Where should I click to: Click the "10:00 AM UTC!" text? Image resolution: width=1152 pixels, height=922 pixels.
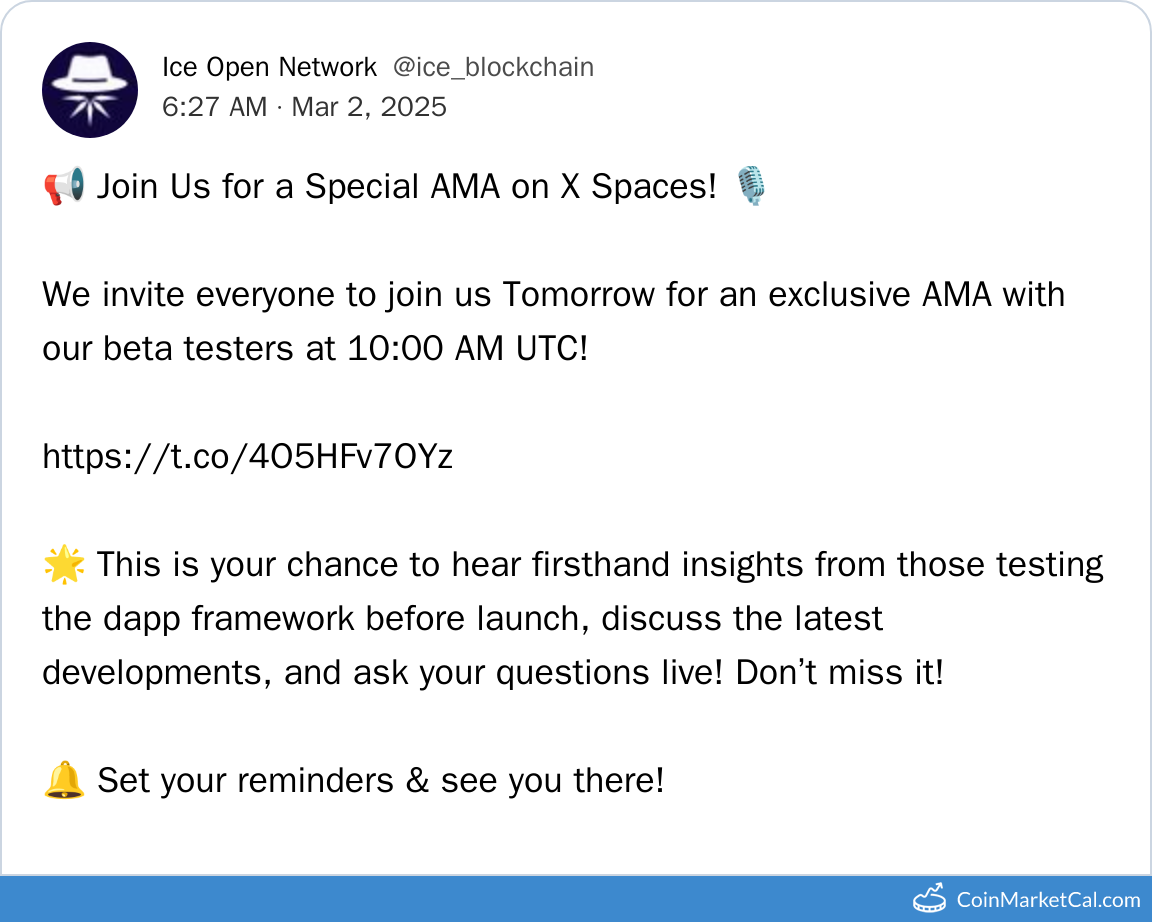pyautogui.click(x=467, y=349)
